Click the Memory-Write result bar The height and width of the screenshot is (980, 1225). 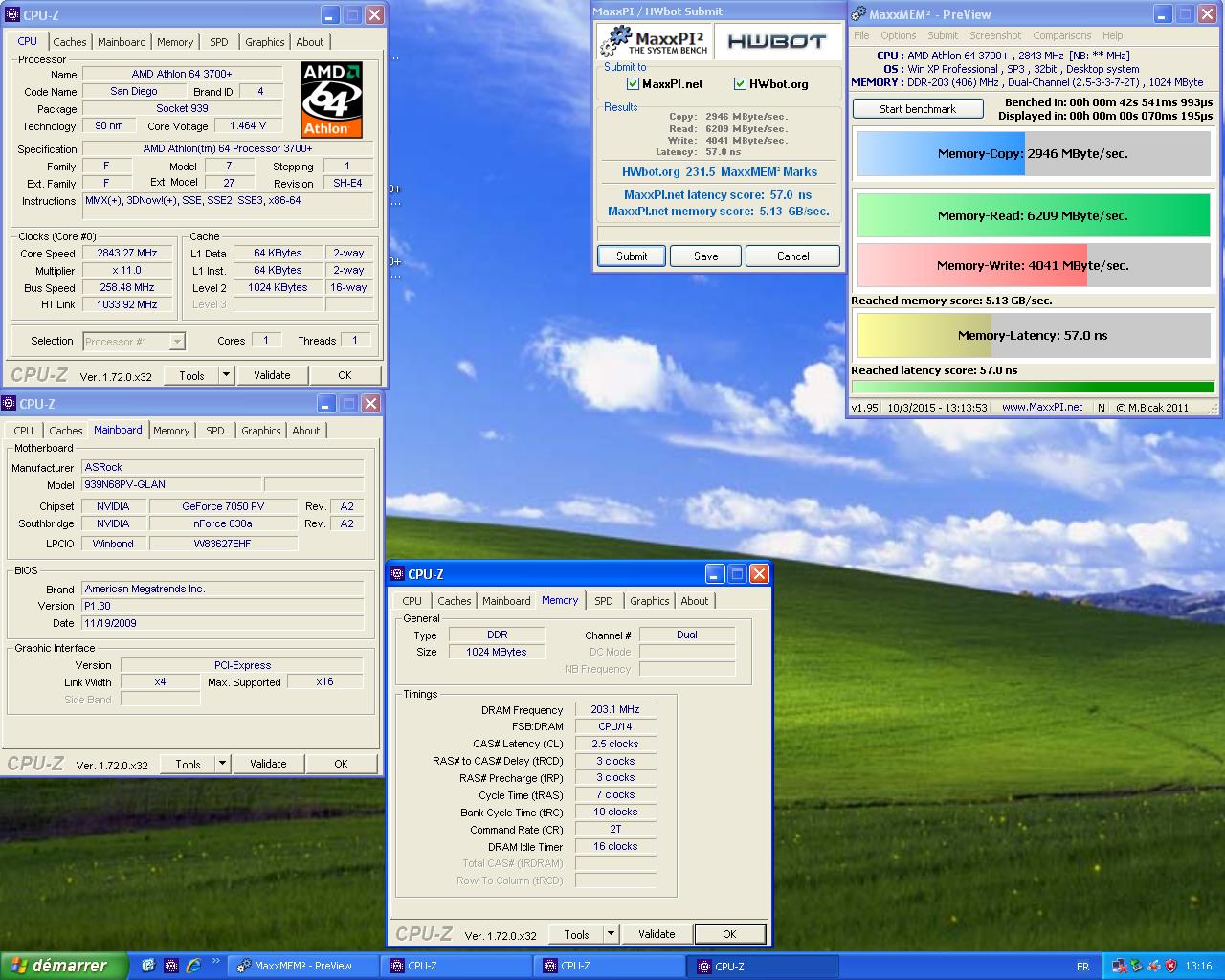(1033, 265)
